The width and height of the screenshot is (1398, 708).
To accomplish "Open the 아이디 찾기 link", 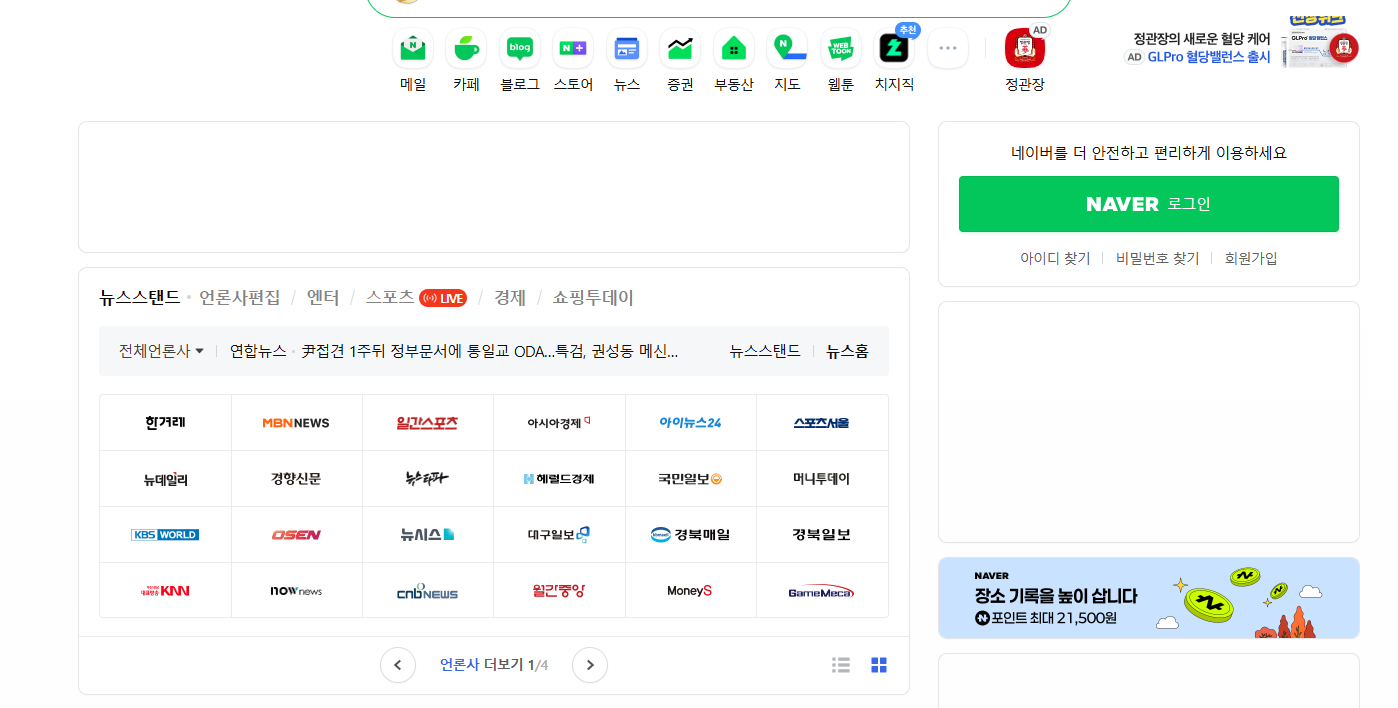I will (1055, 258).
